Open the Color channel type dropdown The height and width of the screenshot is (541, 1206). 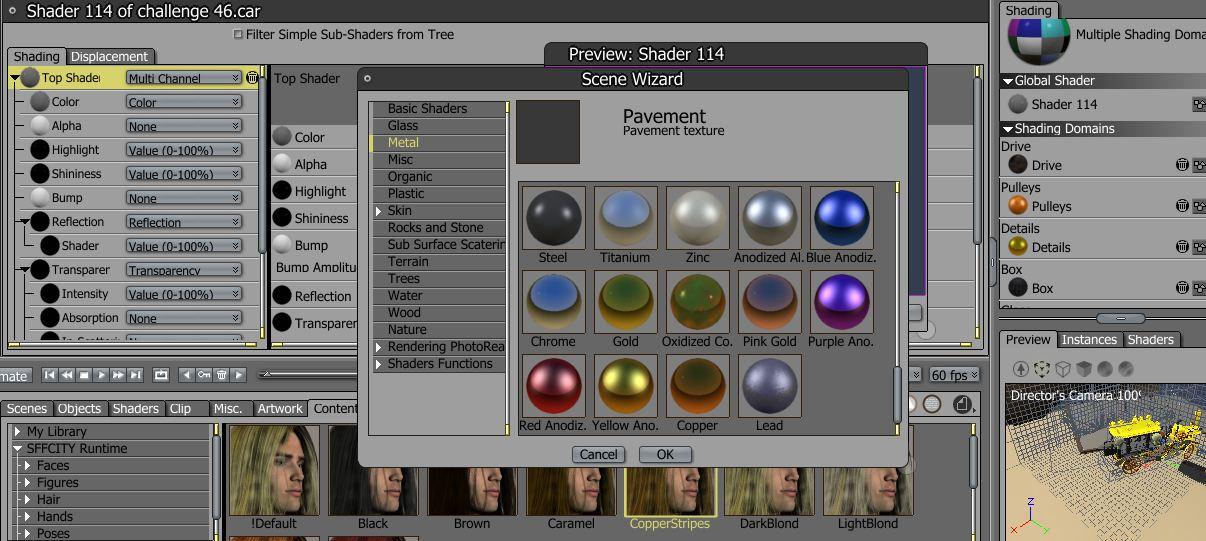[x=184, y=102]
